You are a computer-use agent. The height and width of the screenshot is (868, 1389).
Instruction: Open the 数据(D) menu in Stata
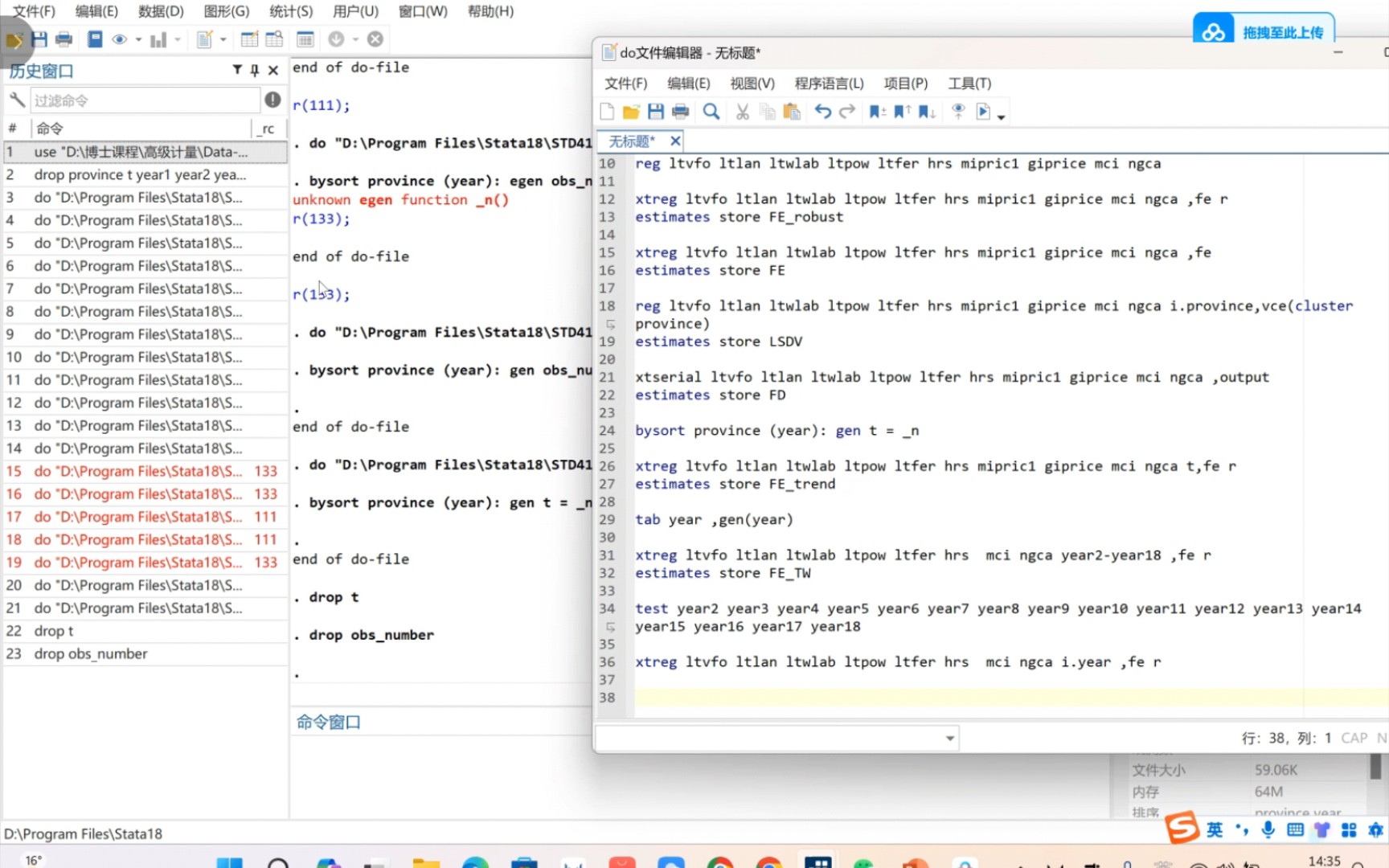tap(161, 11)
